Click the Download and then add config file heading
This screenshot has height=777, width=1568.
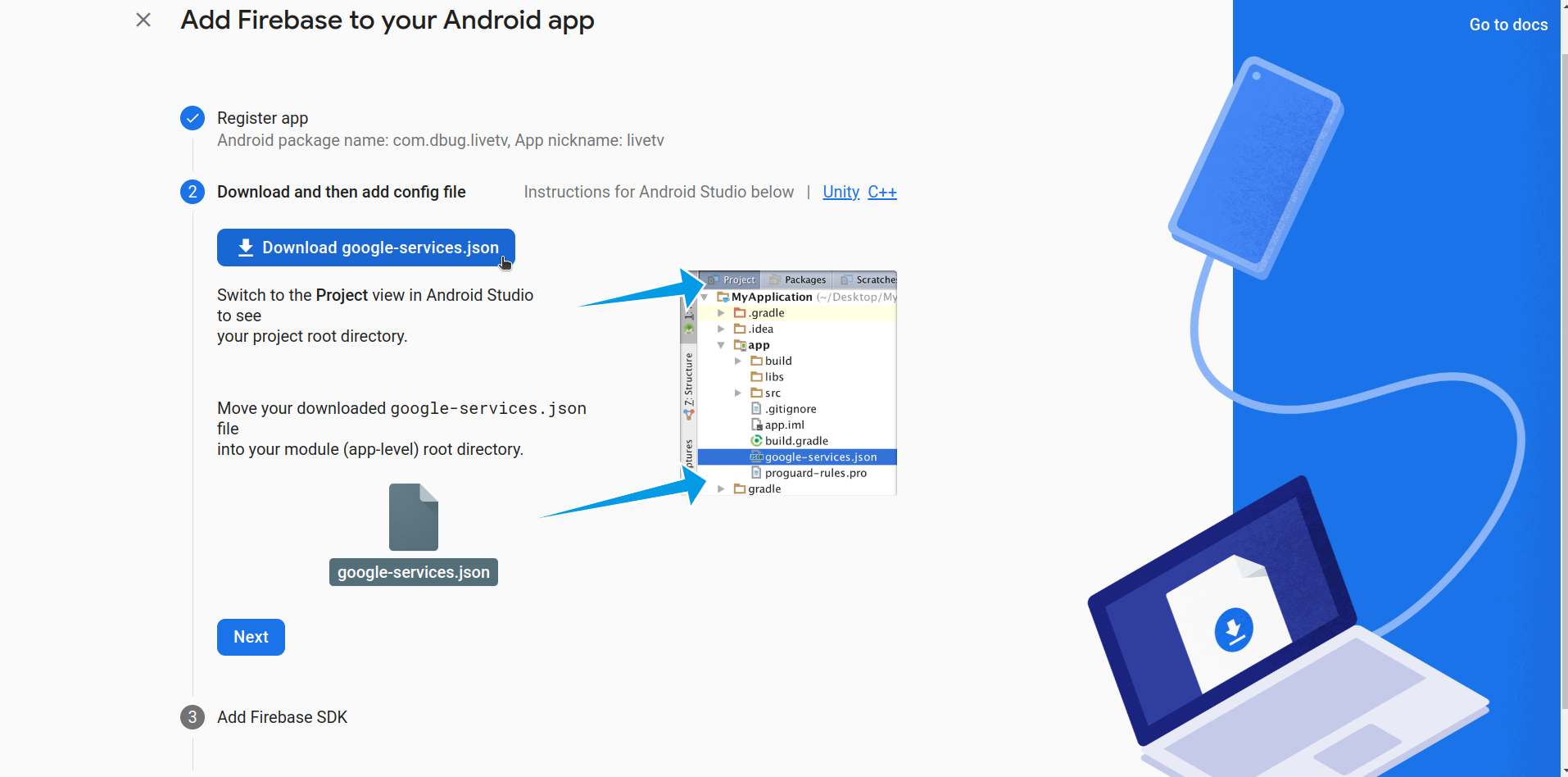[x=341, y=192]
